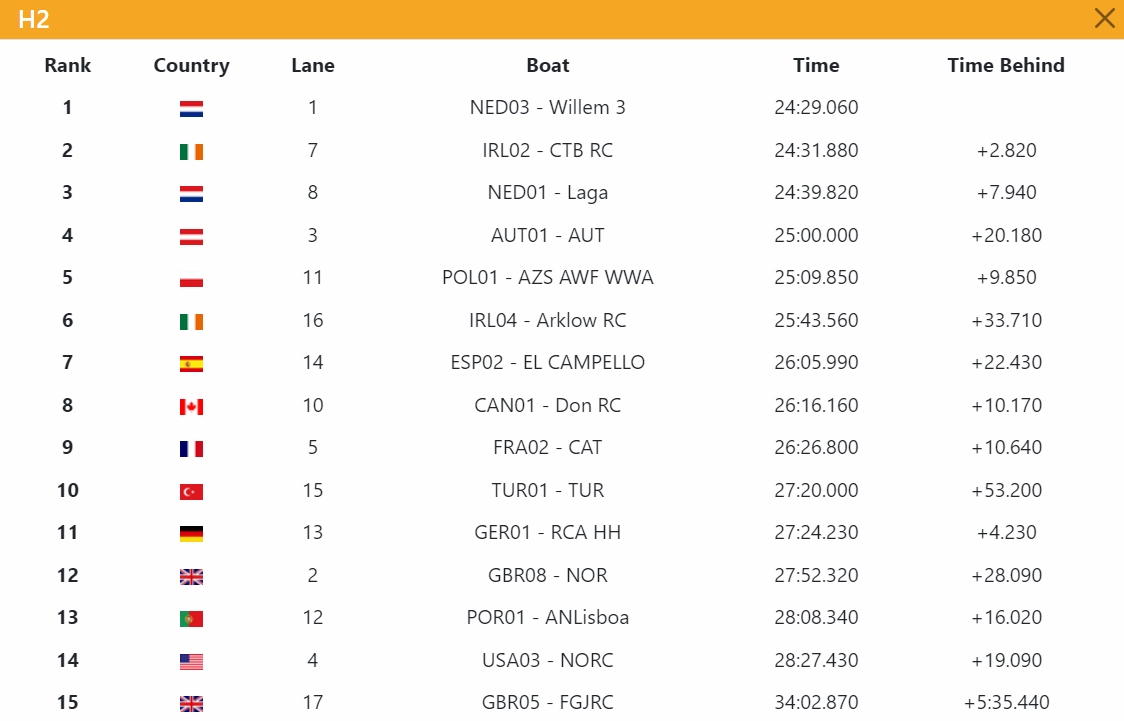
Task: Select the Austria flag icon
Action: [191, 237]
